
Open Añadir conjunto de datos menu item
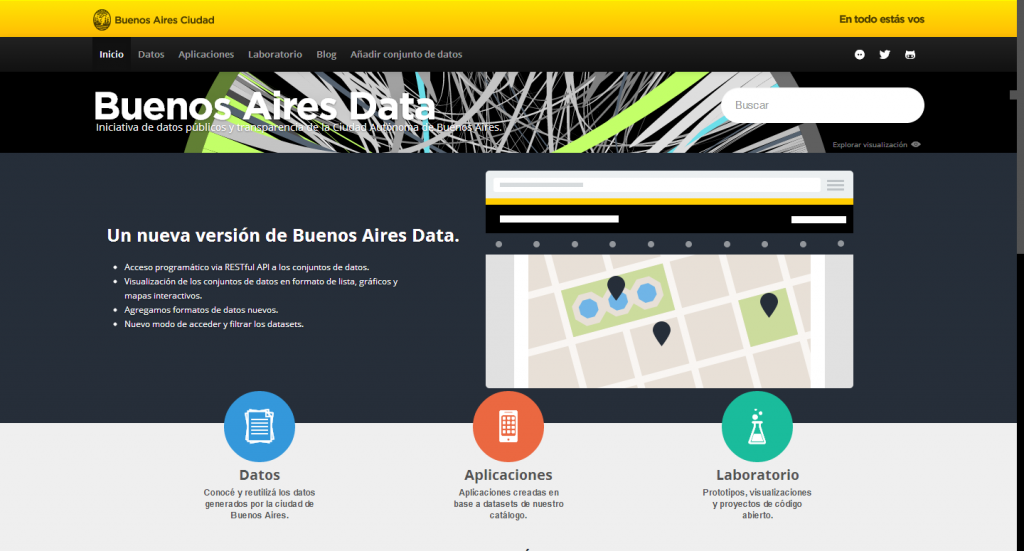(x=406, y=54)
